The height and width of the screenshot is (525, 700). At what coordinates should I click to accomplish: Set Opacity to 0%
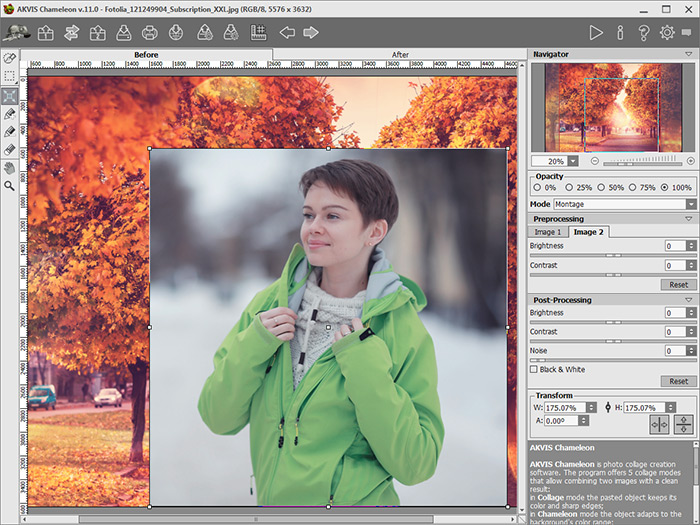click(537, 188)
